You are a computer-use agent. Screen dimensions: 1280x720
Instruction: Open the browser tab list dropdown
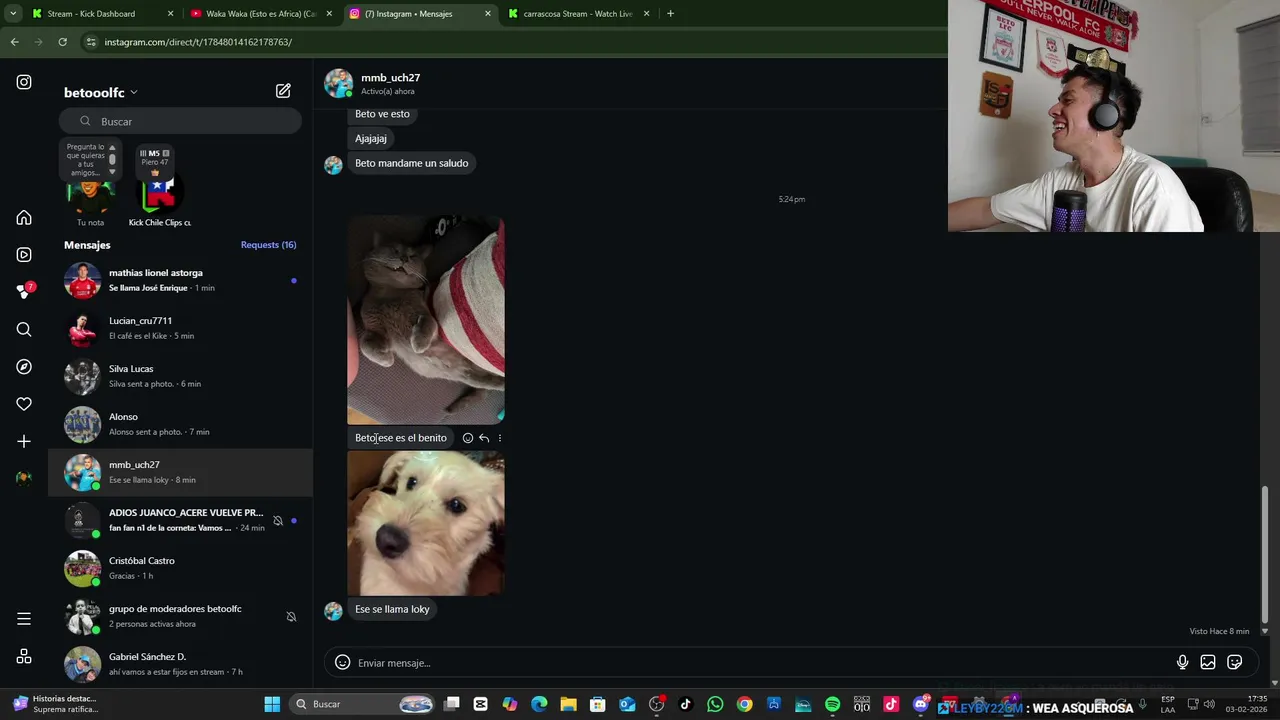tap(13, 14)
